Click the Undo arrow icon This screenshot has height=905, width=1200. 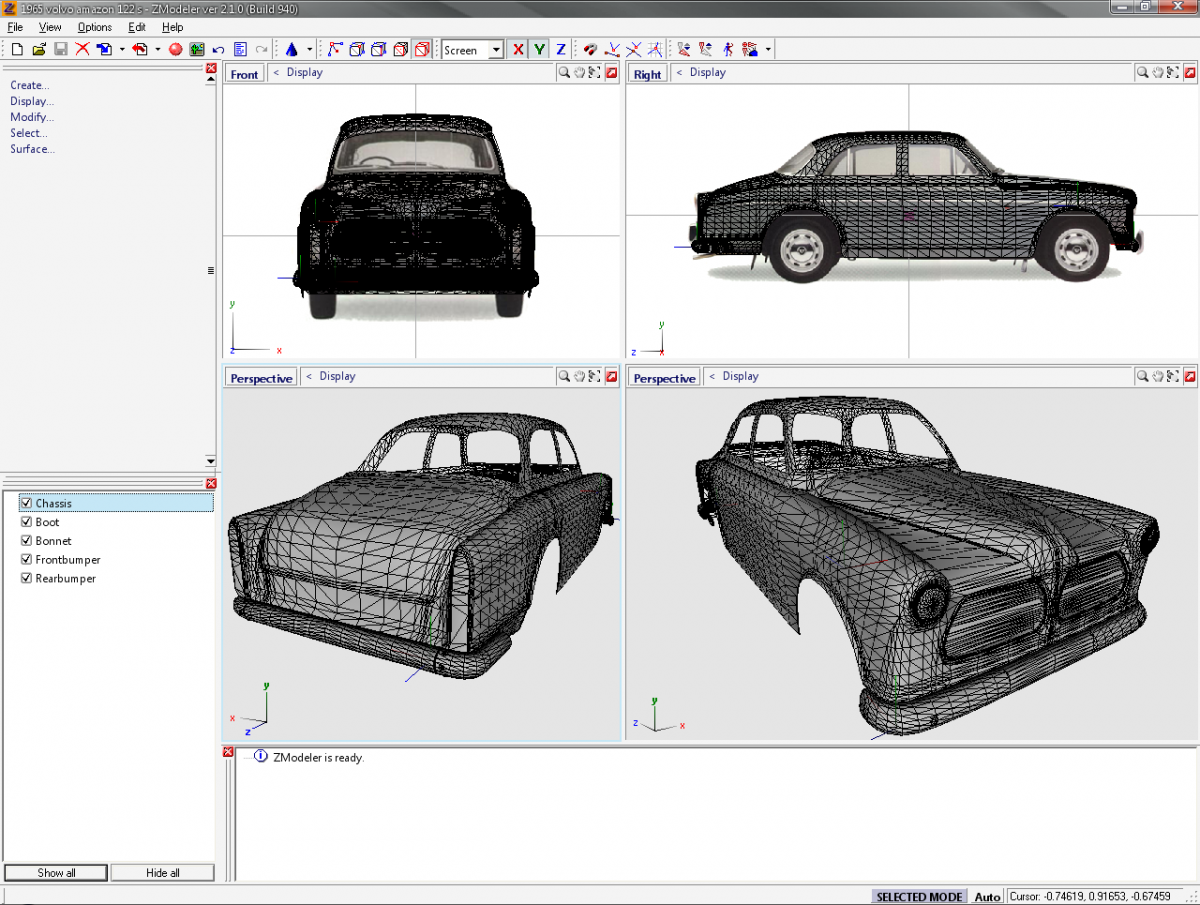coord(218,49)
